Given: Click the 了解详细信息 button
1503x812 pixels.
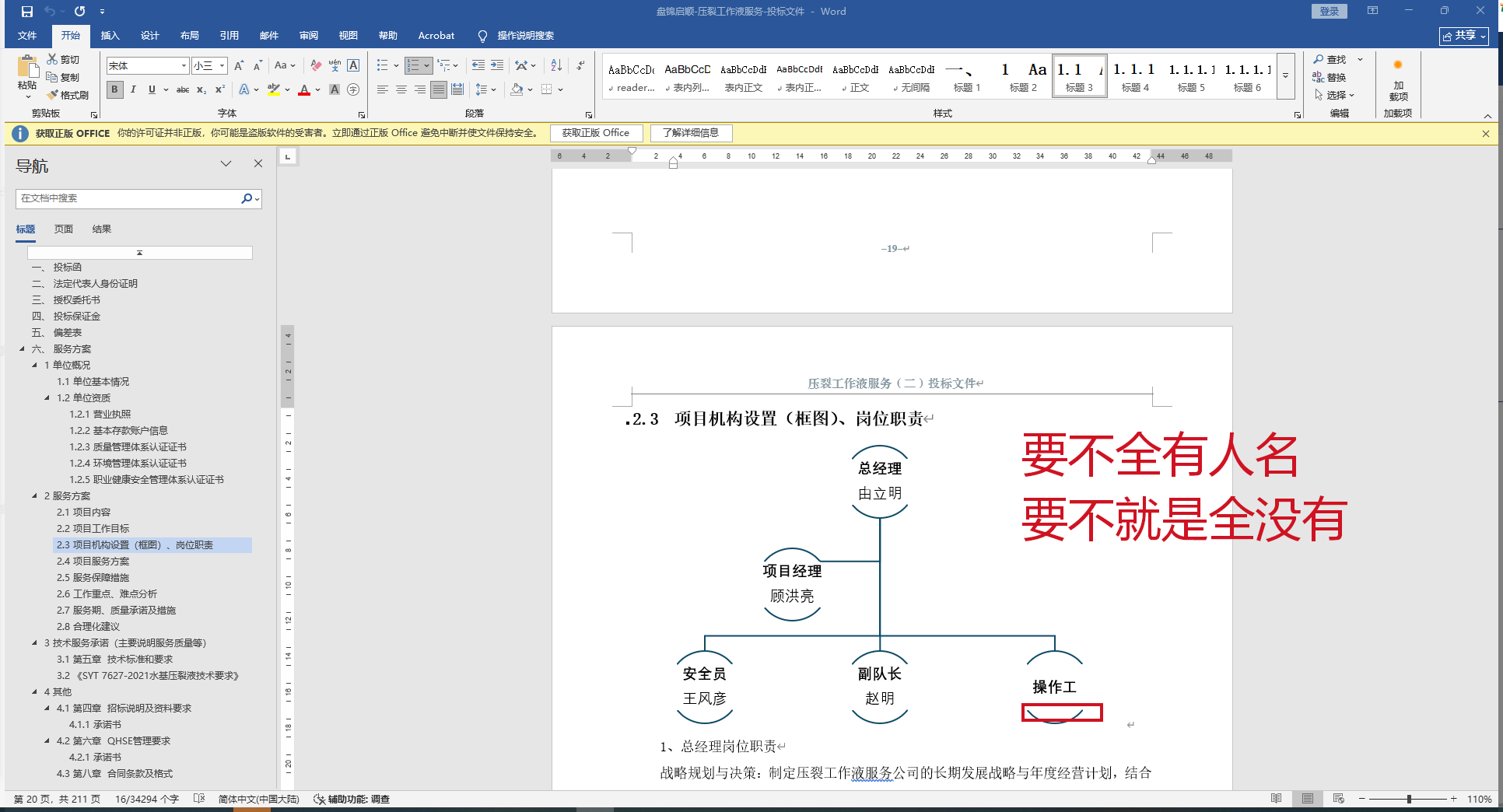Looking at the screenshot, I should pos(691,133).
